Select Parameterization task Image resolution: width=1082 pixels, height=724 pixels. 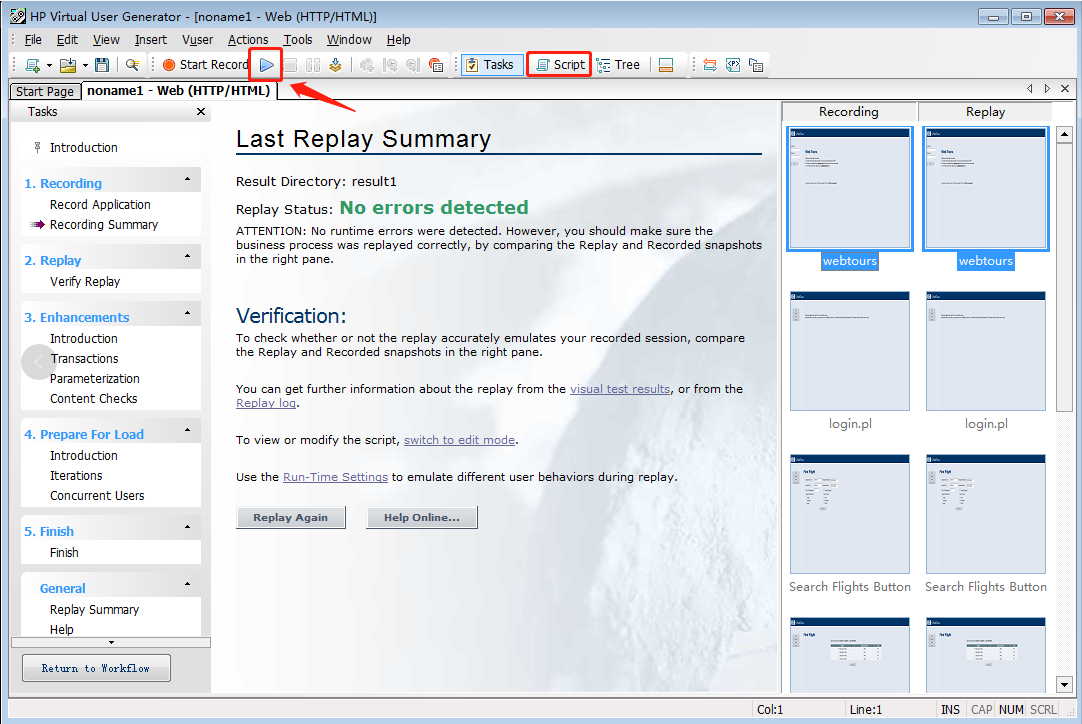tap(95, 379)
